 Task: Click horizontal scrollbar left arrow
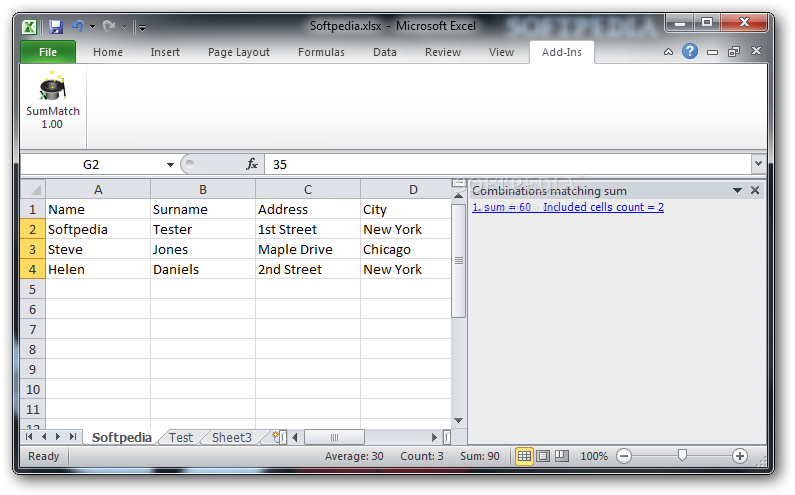[295, 437]
